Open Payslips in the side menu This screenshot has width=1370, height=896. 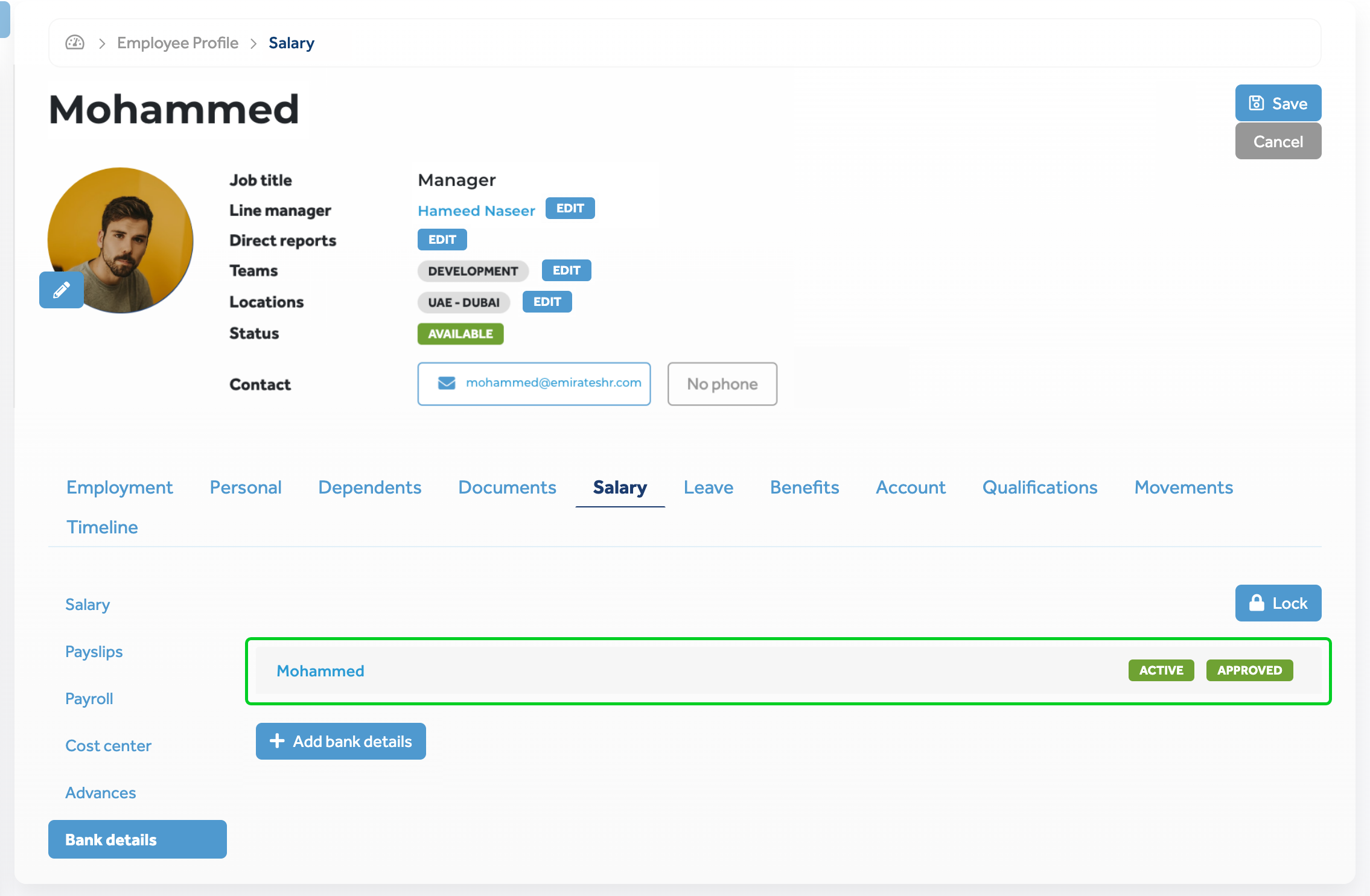pyautogui.click(x=94, y=652)
